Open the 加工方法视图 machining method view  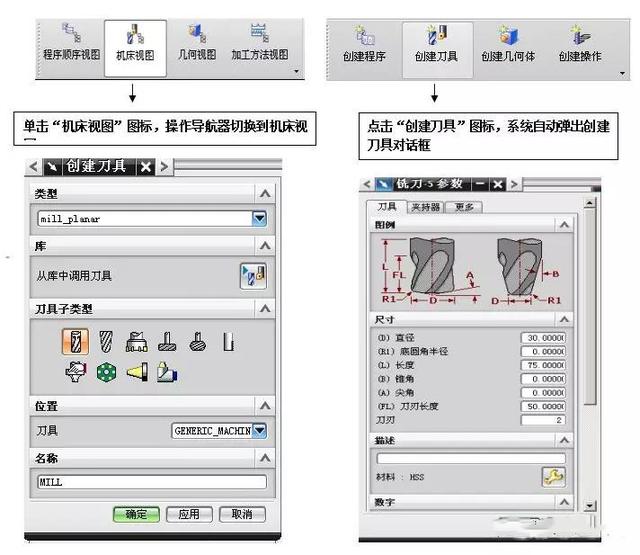click(x=260, y=44)
